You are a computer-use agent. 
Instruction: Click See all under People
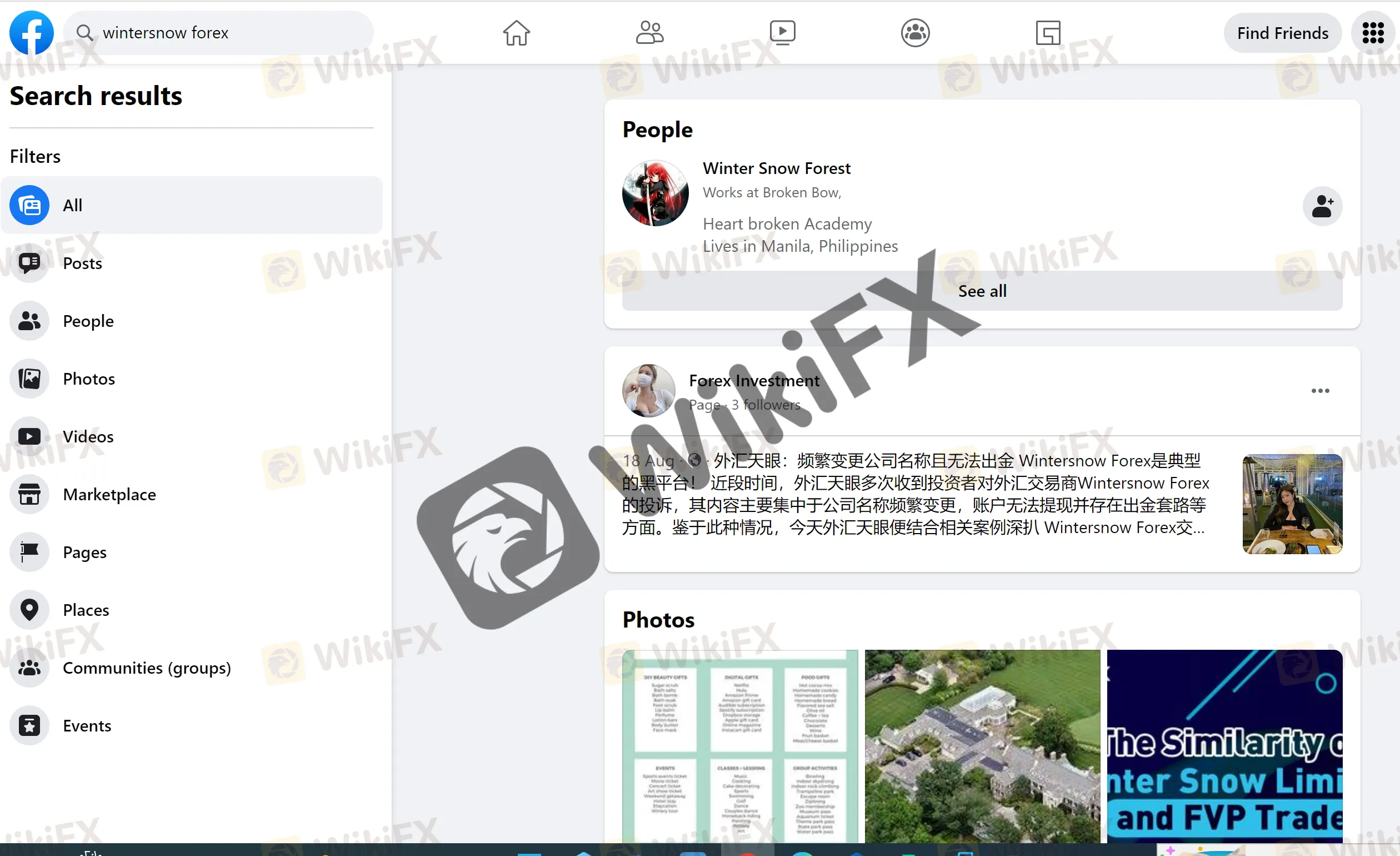click(x=982, y=291)
